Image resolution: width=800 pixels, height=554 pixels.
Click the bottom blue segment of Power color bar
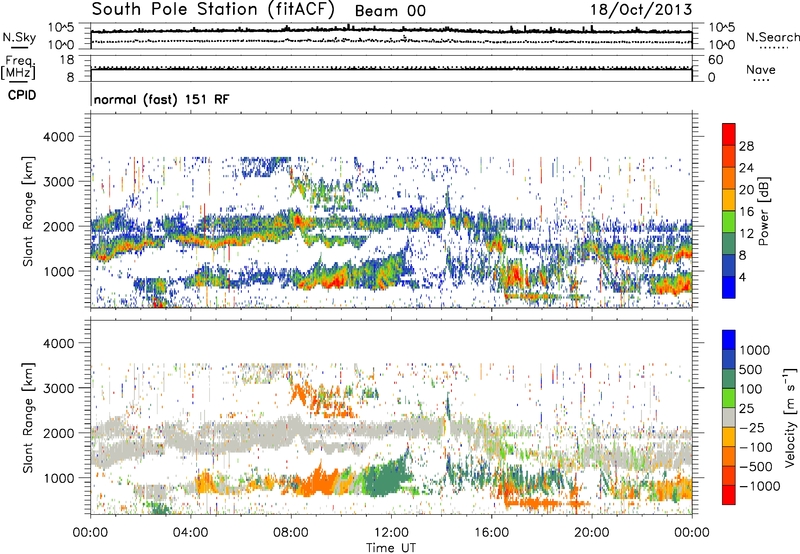729,287
